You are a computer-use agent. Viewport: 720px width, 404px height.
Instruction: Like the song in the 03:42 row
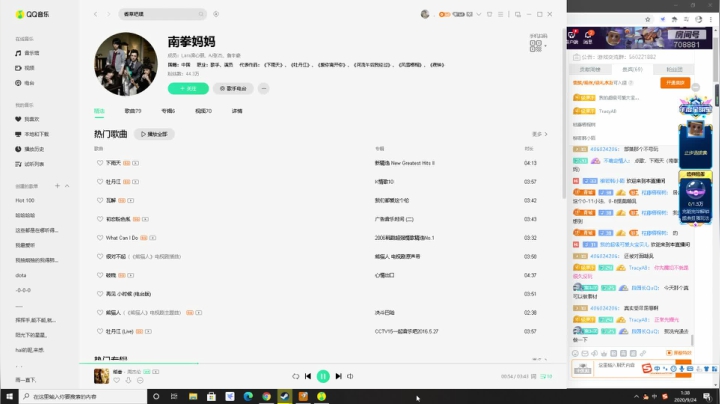100,201
